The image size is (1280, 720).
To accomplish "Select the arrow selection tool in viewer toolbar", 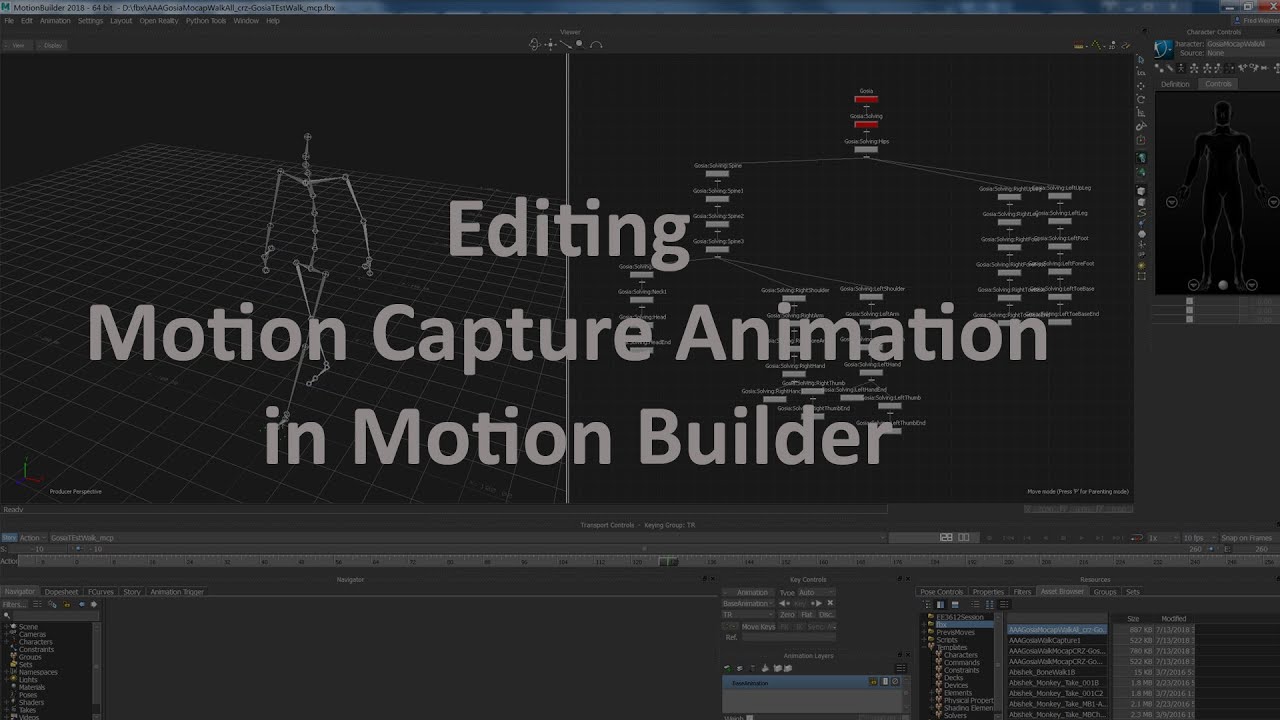I will tap(1141, 59).
